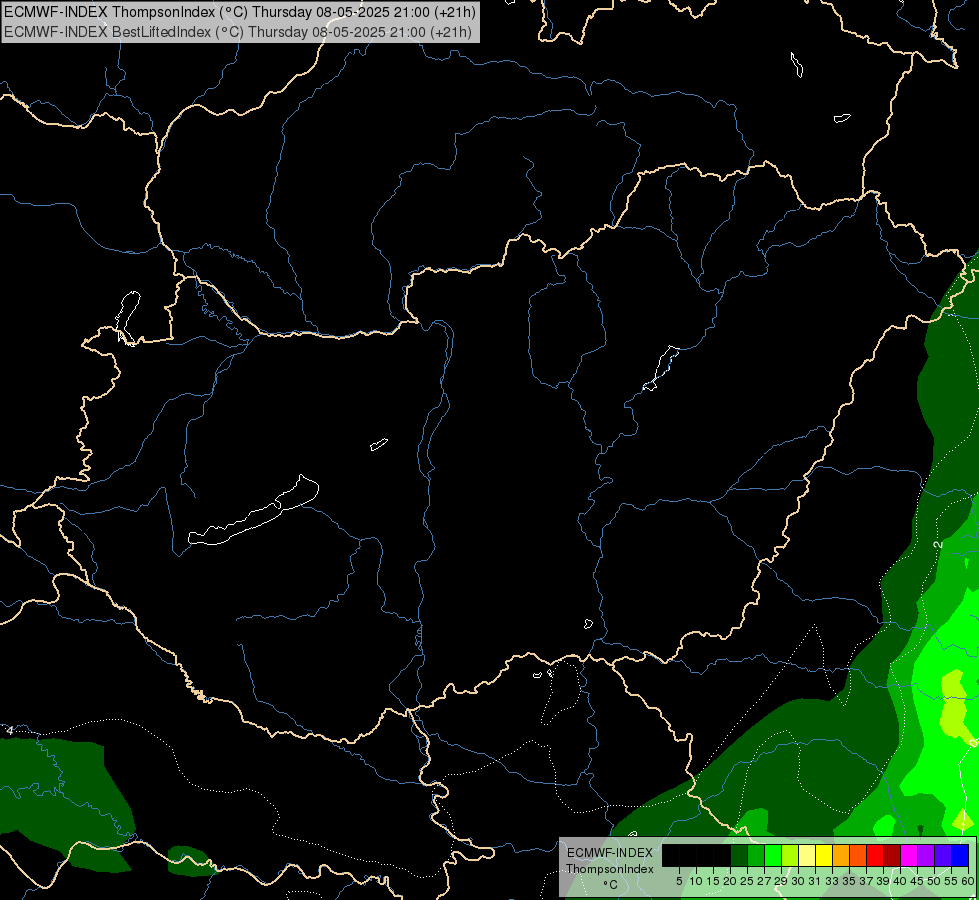
Task: Click the bright red 37–39 legend swatch
Action: coord(875,855)
